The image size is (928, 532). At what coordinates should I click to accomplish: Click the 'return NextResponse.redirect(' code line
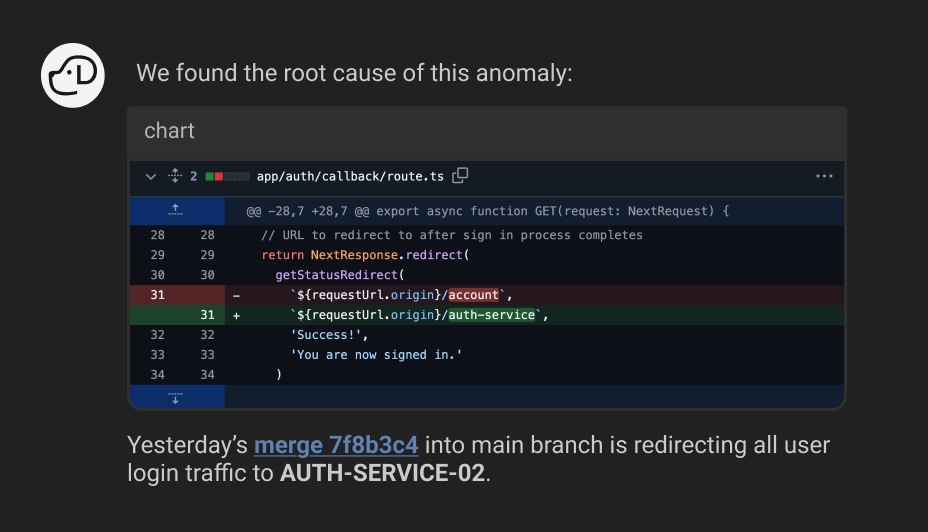coord(365,255)
